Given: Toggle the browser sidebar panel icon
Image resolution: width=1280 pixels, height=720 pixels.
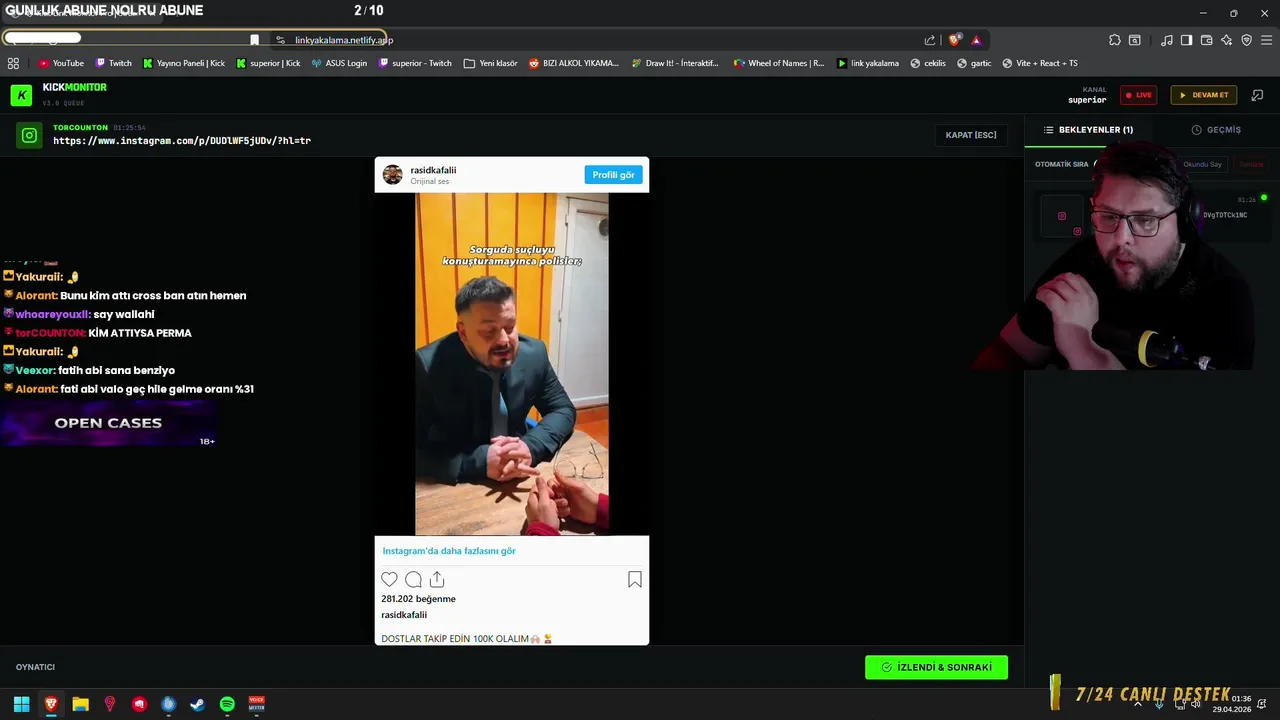Looking at the screenshot, I should pos(1186,40).
